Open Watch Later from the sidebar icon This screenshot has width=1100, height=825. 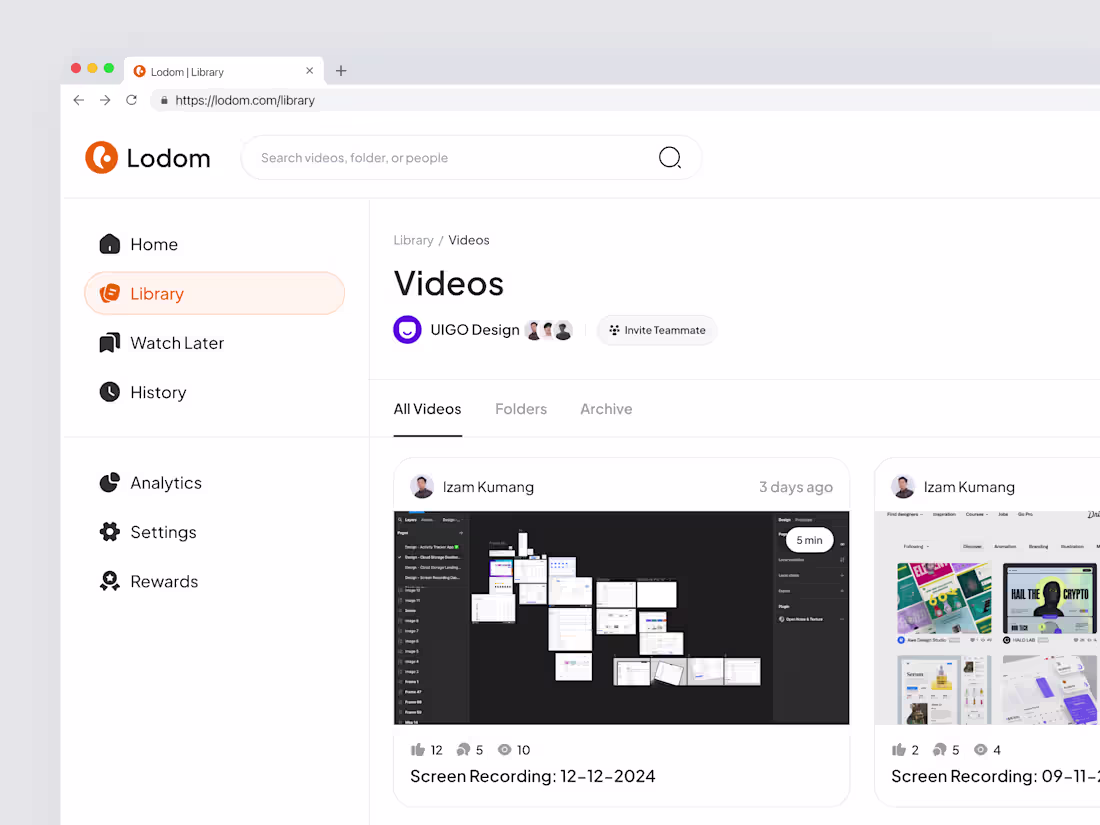pos(109,342)
